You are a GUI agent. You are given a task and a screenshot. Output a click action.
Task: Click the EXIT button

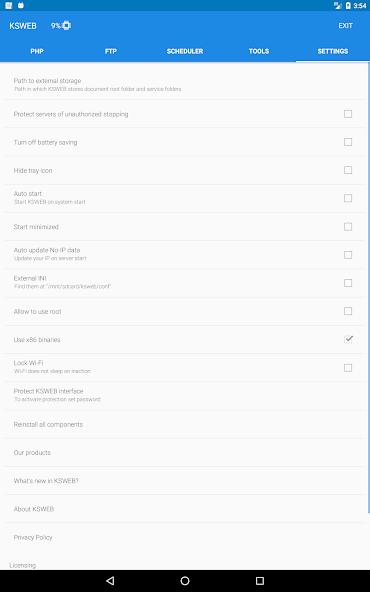(345, 26)
